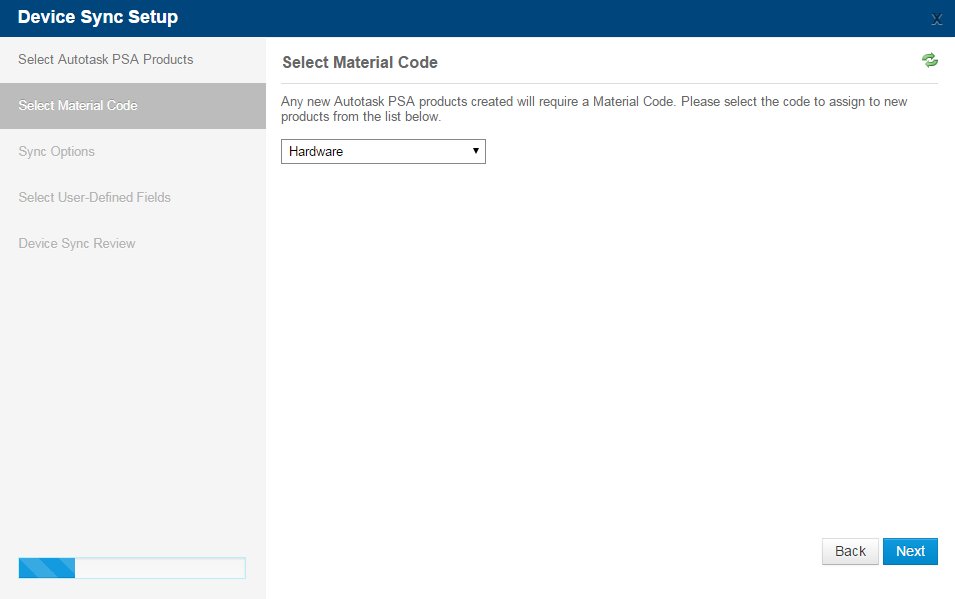Click the horizontal divider under the heading
The image size is (955, 599).
pos(609,83)
